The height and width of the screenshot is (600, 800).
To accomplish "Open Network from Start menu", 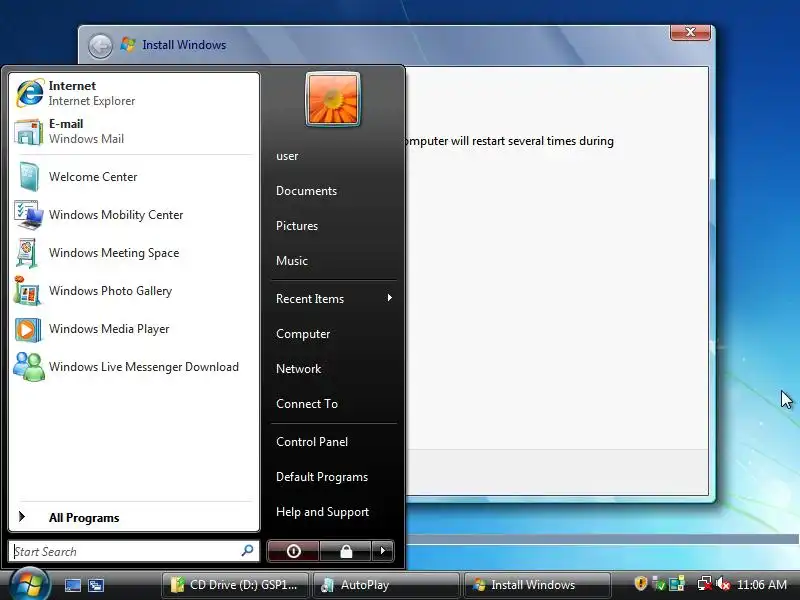I will pyautogui.click(x=298, y=369).
